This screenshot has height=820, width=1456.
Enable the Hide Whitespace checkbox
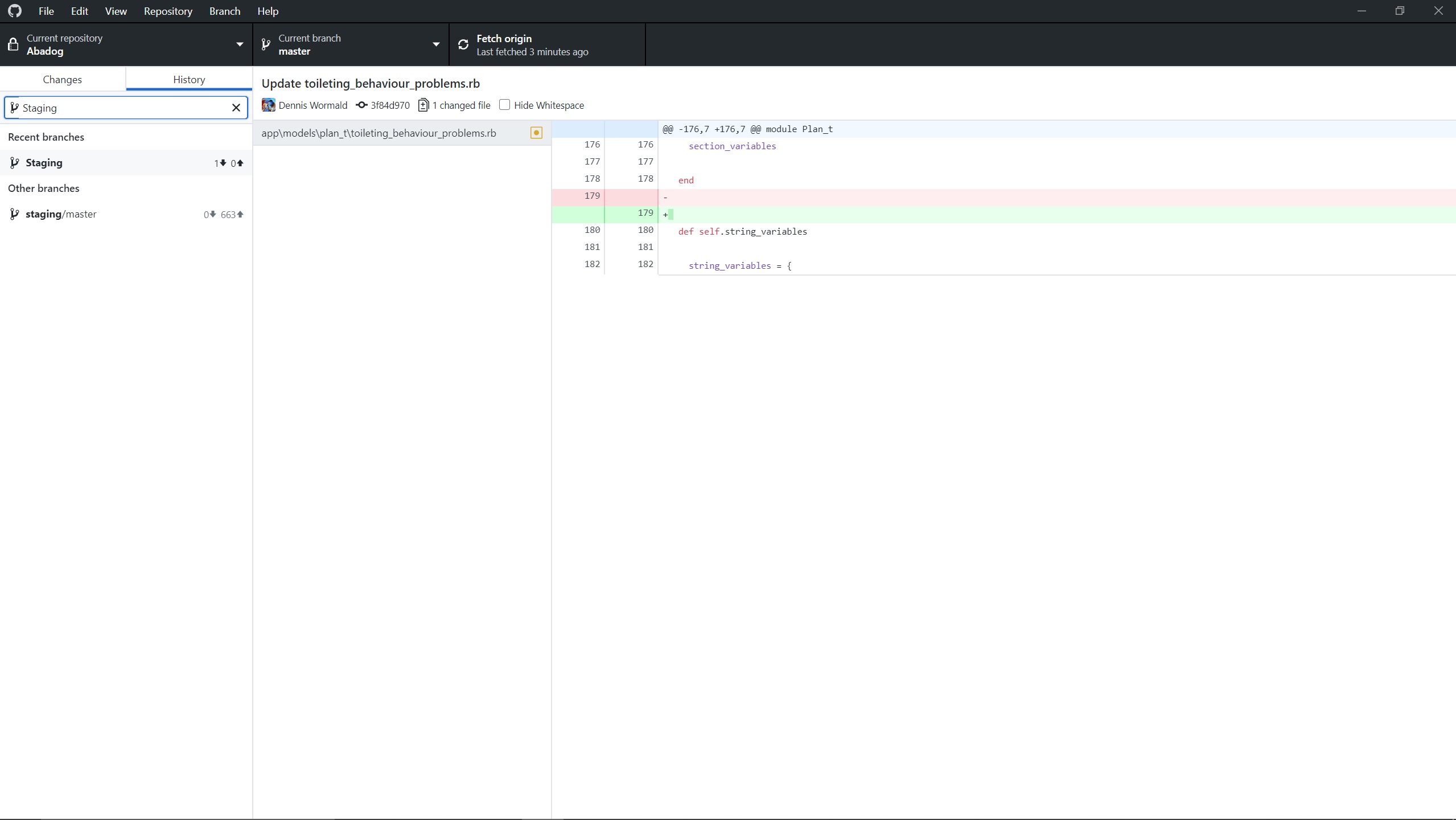503,105
